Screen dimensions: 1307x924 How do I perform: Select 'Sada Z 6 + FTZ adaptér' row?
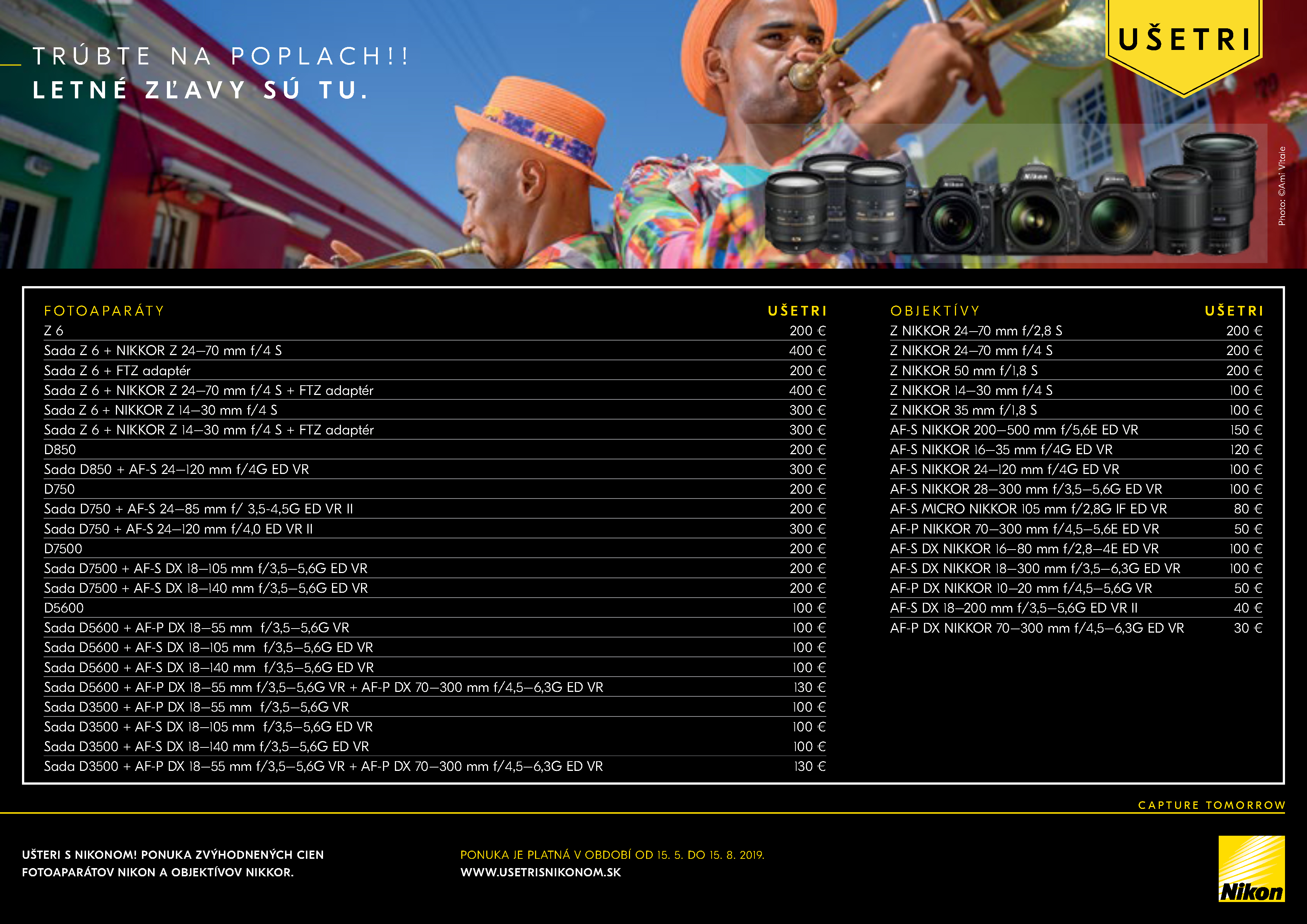435,371
